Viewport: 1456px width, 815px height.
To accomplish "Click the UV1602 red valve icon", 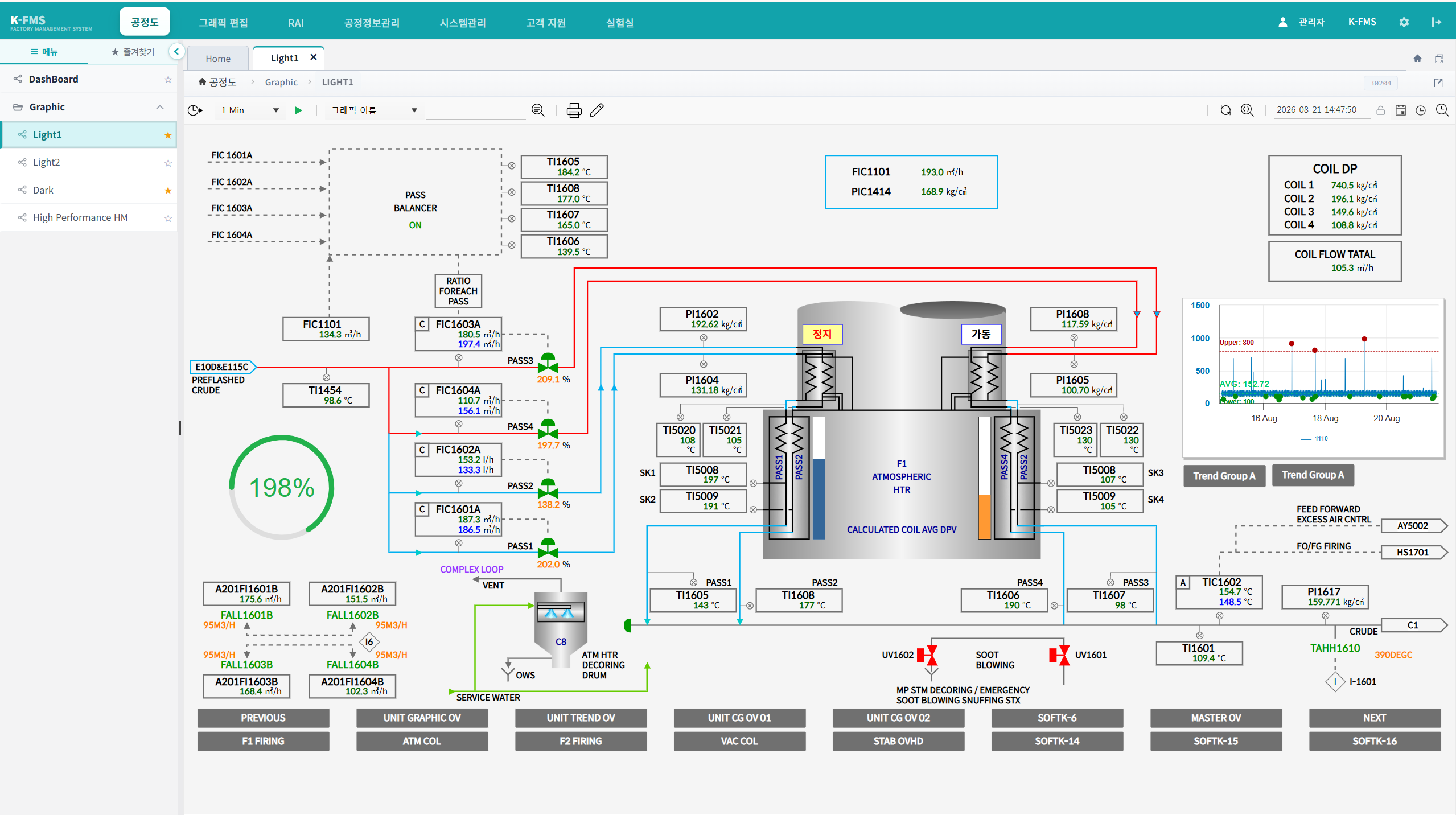I will click(x=927, y=655).
